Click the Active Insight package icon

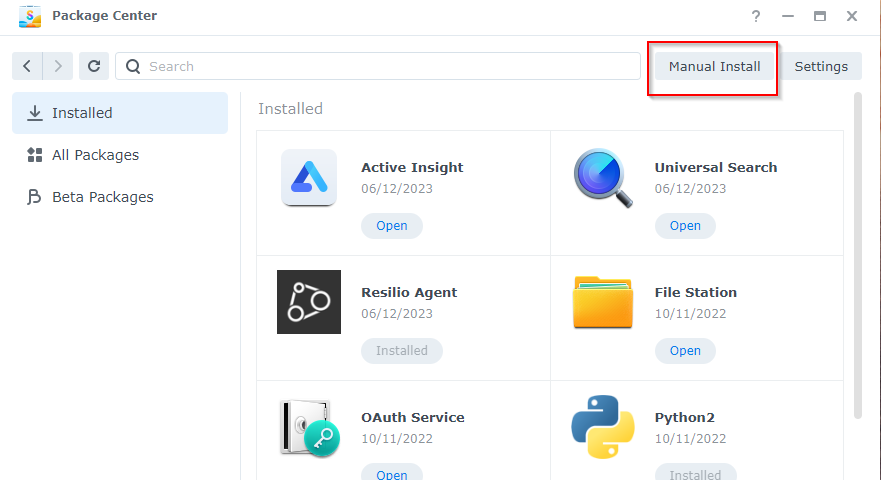(x=308, y=177)
